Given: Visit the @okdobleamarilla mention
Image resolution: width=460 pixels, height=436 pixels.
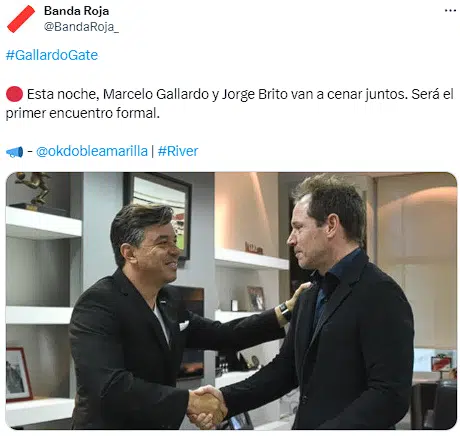Looking at the screenshot, I should pos(92,151).
